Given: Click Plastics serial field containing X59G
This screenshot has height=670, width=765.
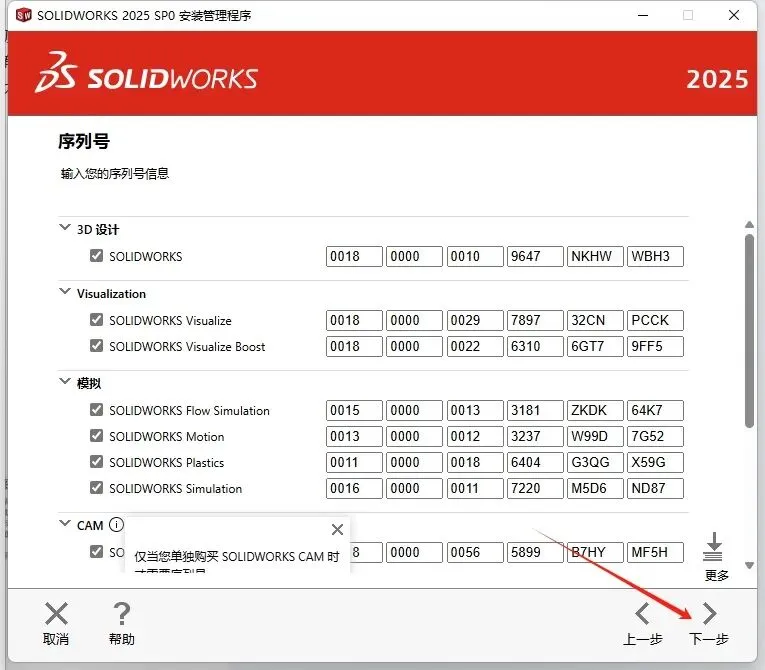Looking at the screenshot, I should pyautogui.click(x=655, y=462).
